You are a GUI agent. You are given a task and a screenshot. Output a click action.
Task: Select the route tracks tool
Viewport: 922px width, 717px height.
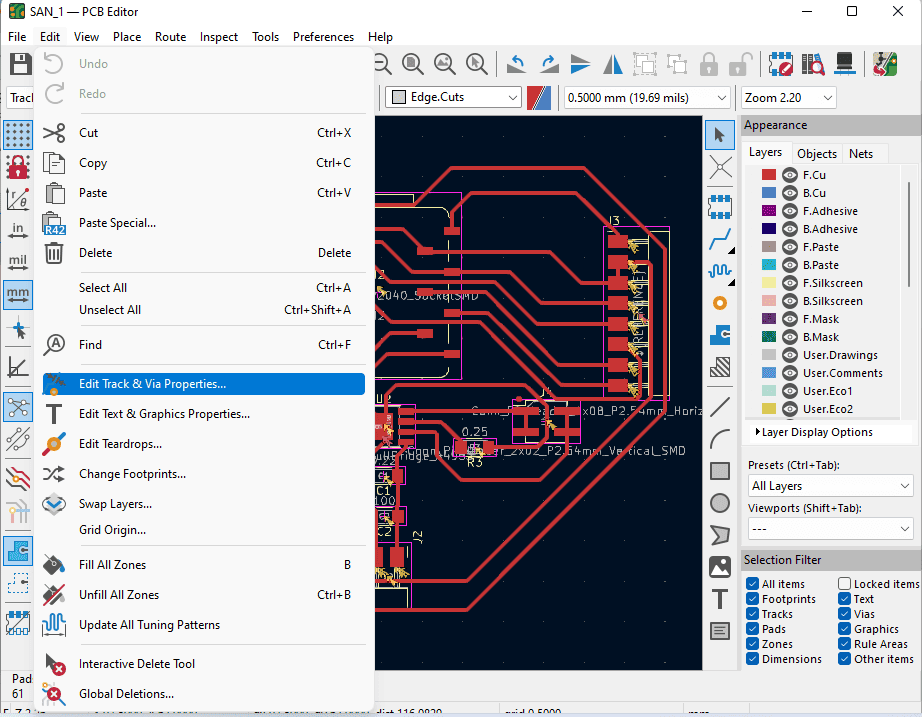tap(720, 239)
